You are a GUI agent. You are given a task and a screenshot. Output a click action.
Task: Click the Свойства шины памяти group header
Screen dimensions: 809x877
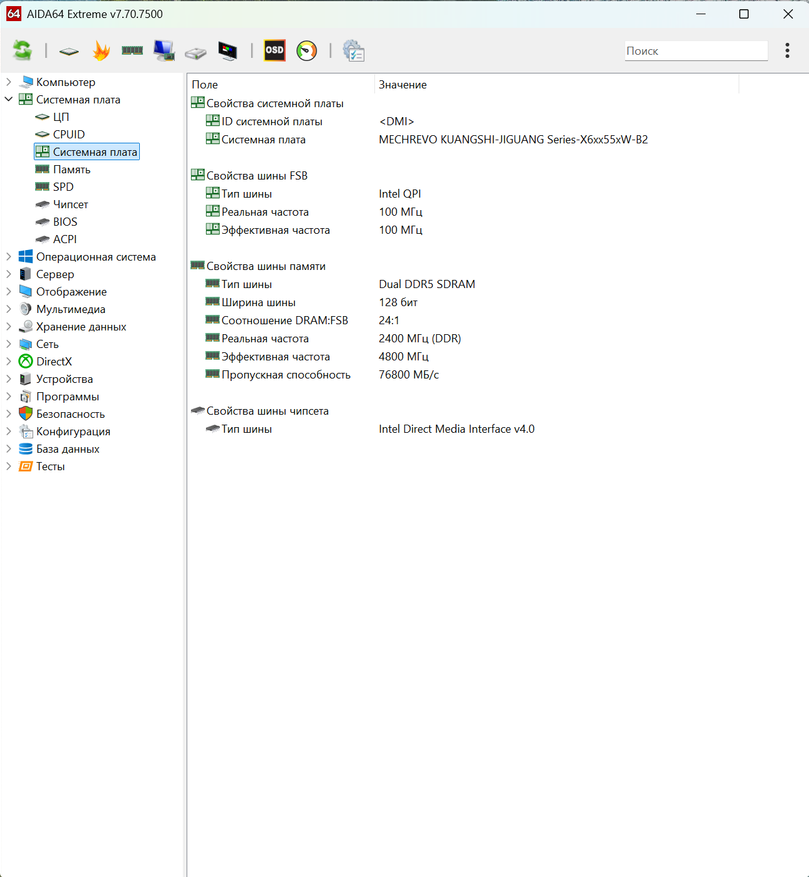coord(266,266)
